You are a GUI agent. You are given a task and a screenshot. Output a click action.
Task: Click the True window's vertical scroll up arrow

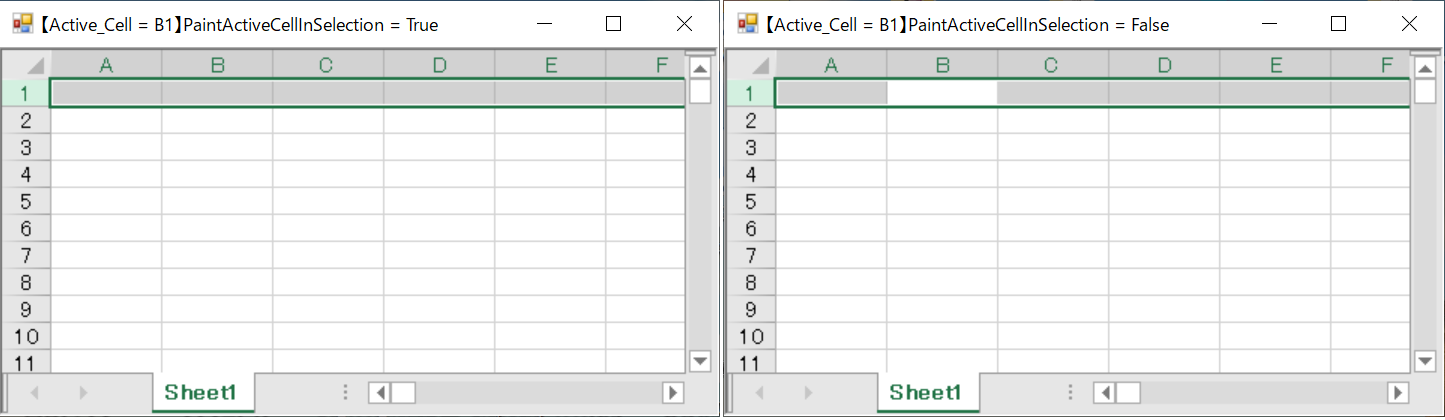coord(700,68)
